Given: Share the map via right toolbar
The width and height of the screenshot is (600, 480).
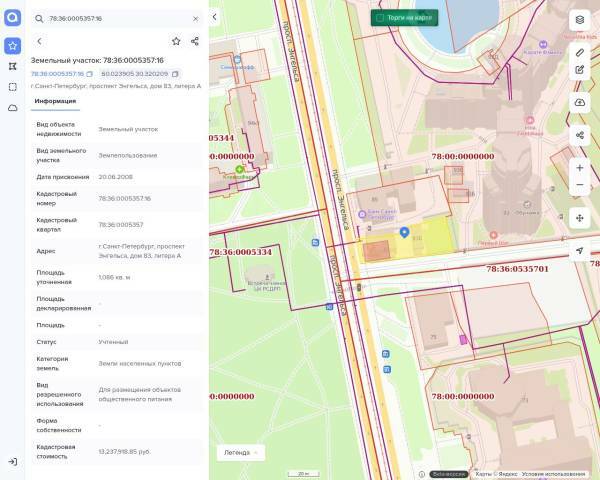Looking at the screenshot, I should tap(580, 134).
